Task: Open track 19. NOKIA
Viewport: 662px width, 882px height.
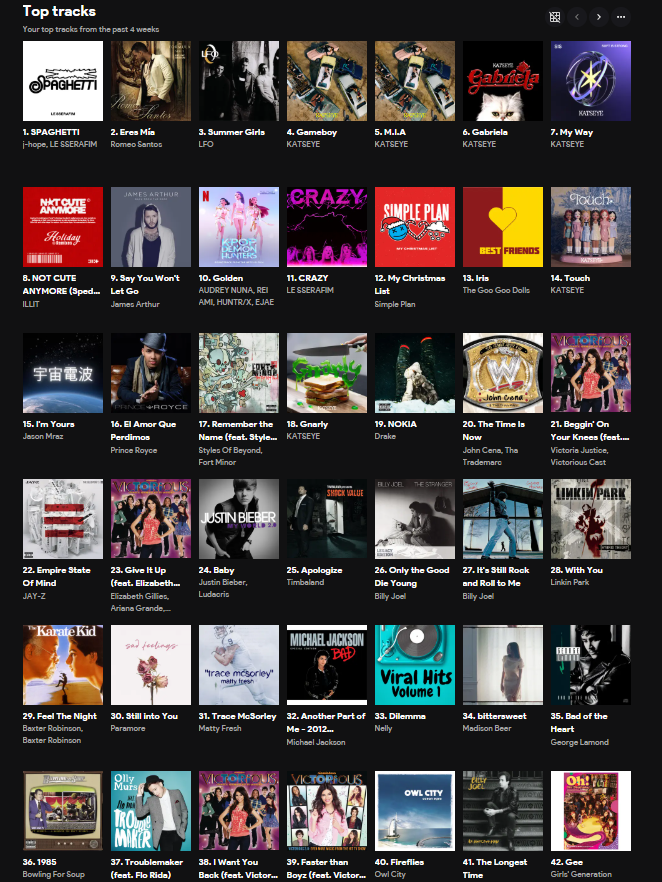Action: point(395,424)
